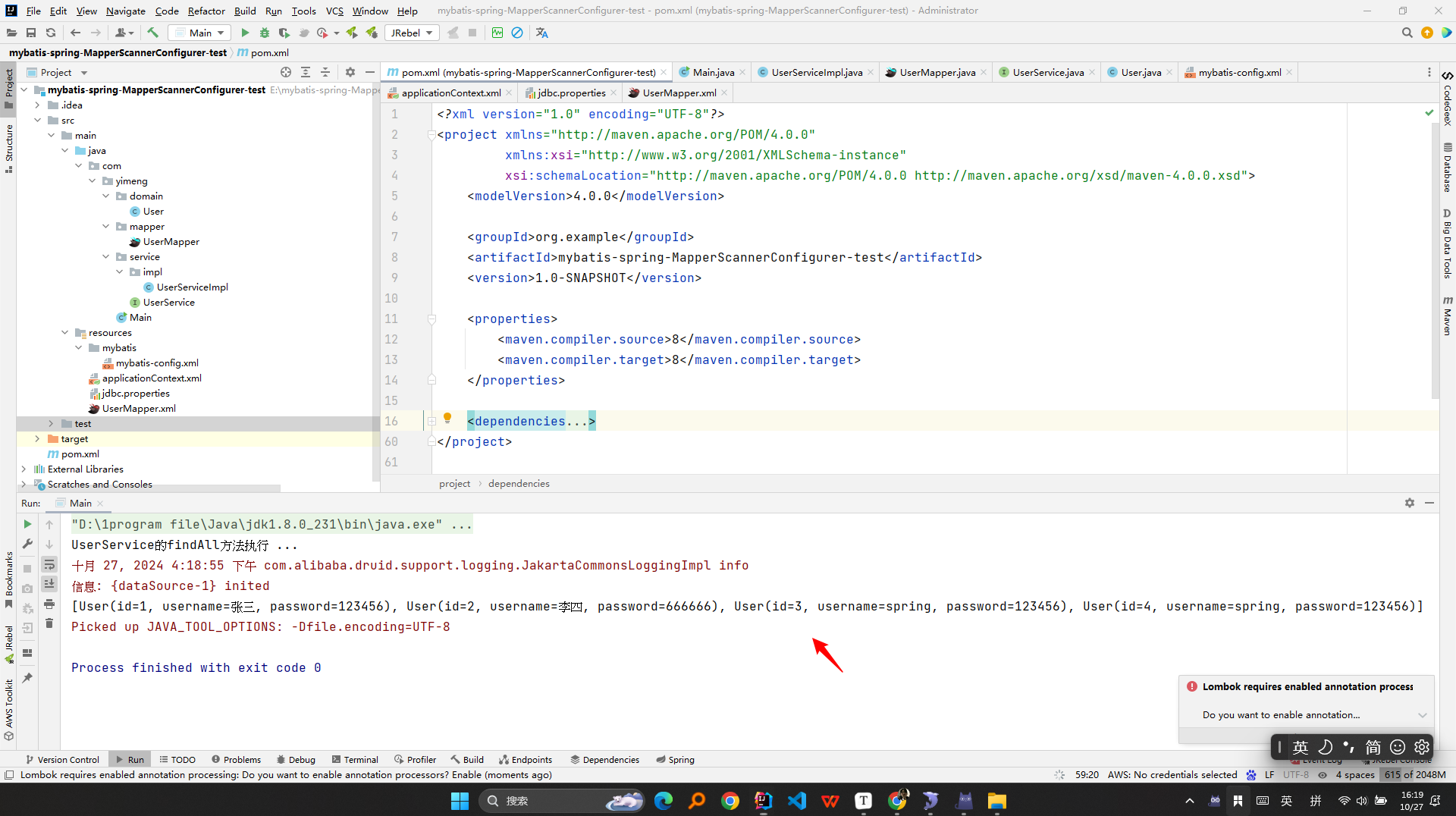Click the yellow lightbulb intention icon
Image resolution: width=1456 pixels, height=816 pixels.
(x=447, y=418)
